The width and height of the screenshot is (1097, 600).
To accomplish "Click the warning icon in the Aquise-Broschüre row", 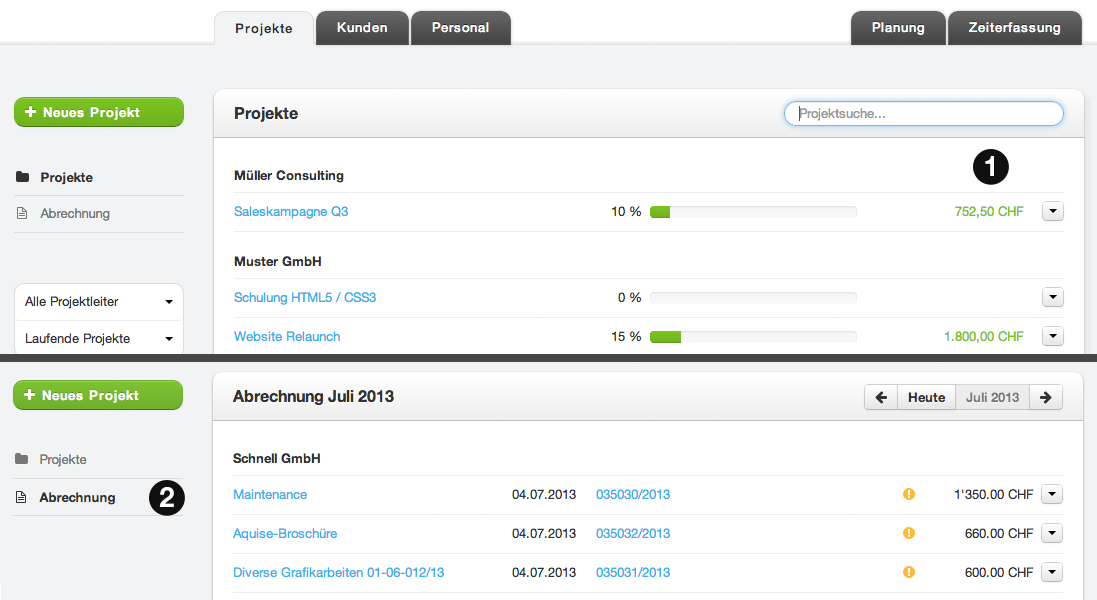I will (909, 534).
